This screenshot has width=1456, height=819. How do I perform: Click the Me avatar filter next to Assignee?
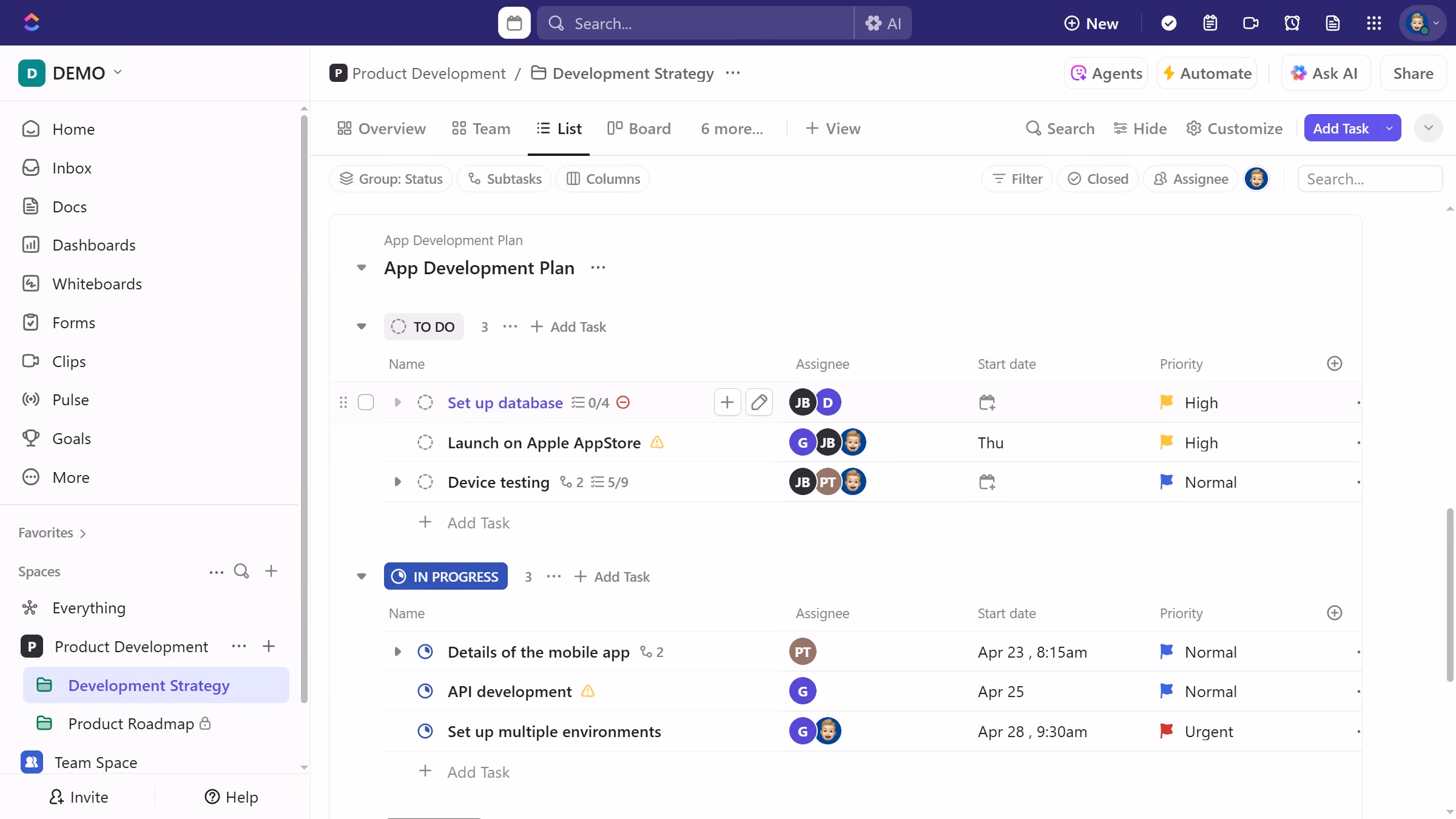coord(1256,179)
